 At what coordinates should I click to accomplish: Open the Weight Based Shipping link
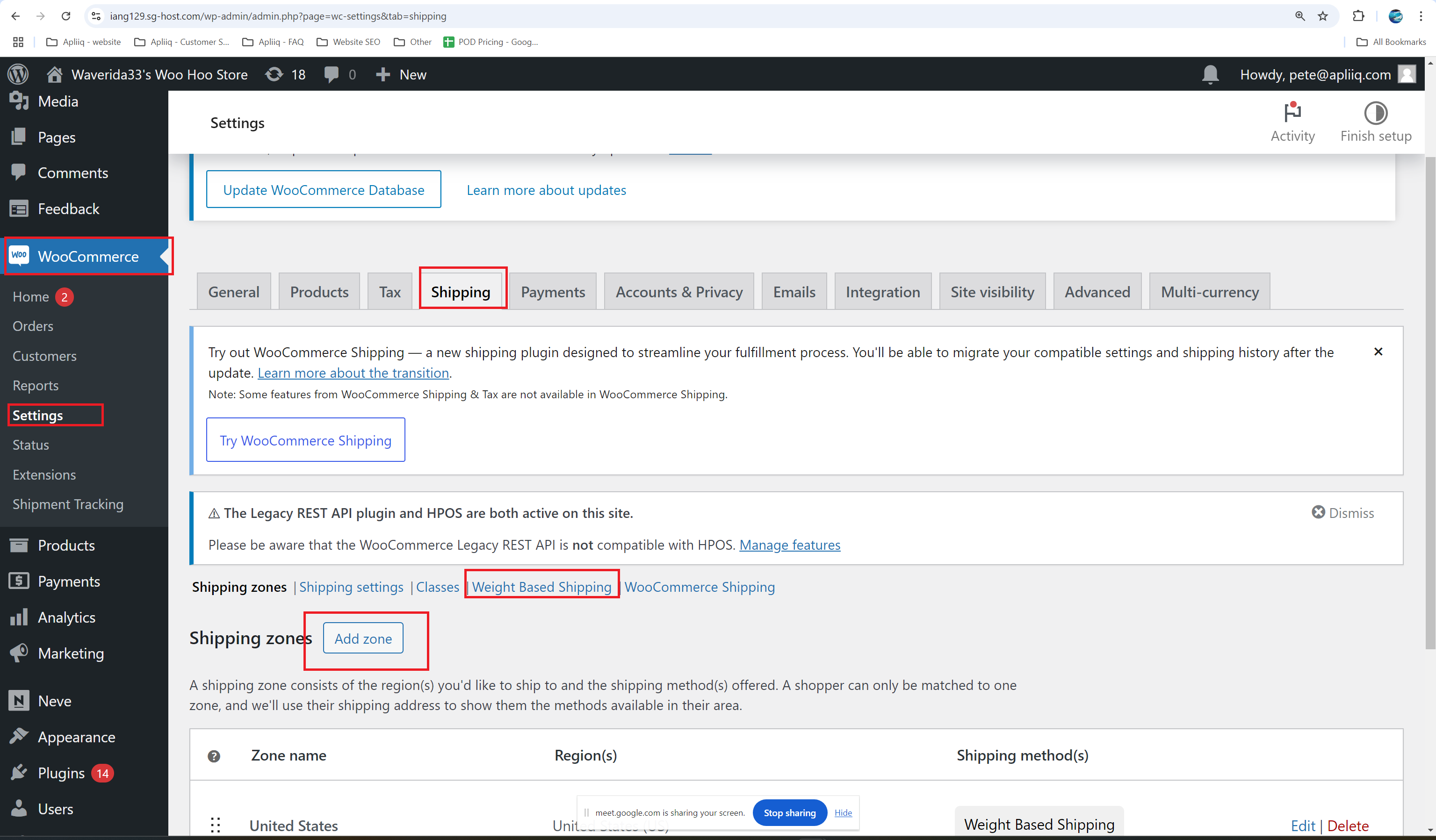(x=541, y=587)
